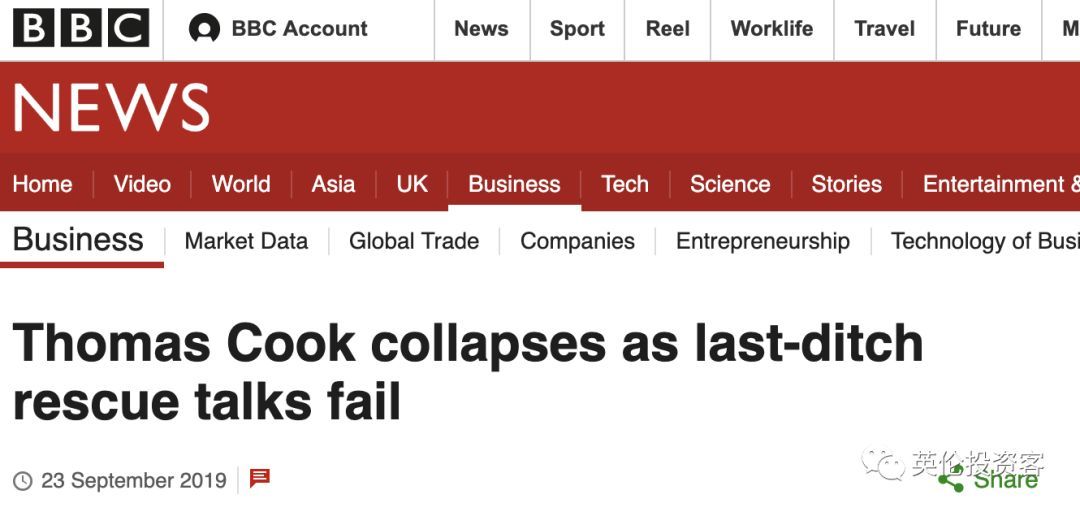Go to Global Trade subsection
1080x512 pixels.
414,241
